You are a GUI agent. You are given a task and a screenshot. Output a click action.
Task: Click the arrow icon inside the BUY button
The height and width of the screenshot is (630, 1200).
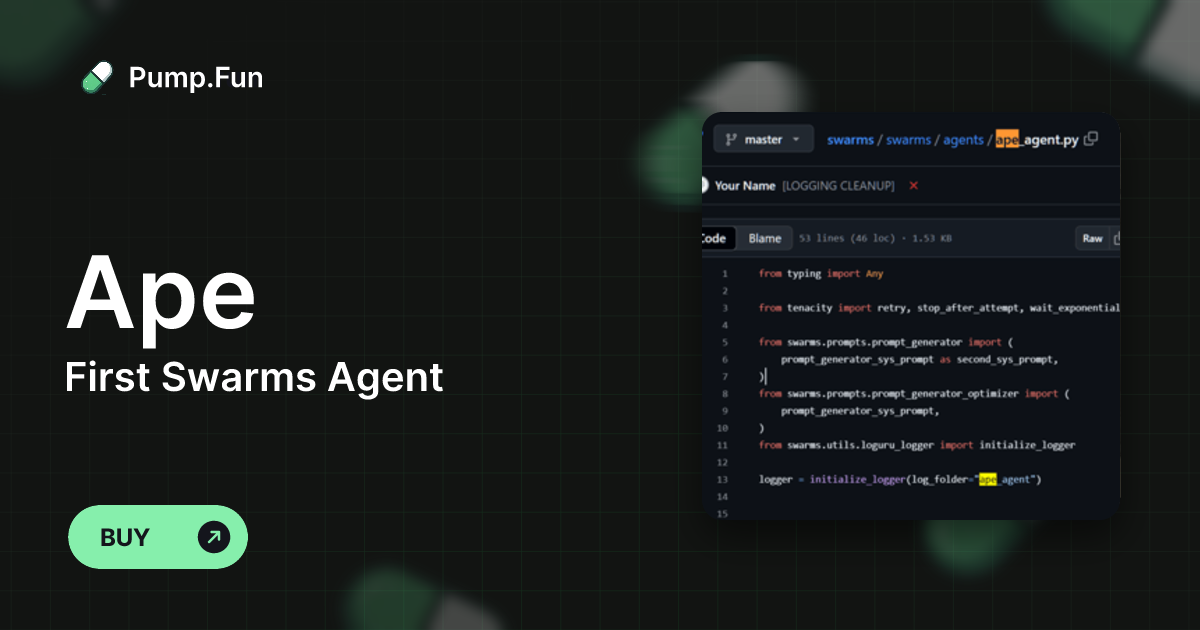pos(214,537)
